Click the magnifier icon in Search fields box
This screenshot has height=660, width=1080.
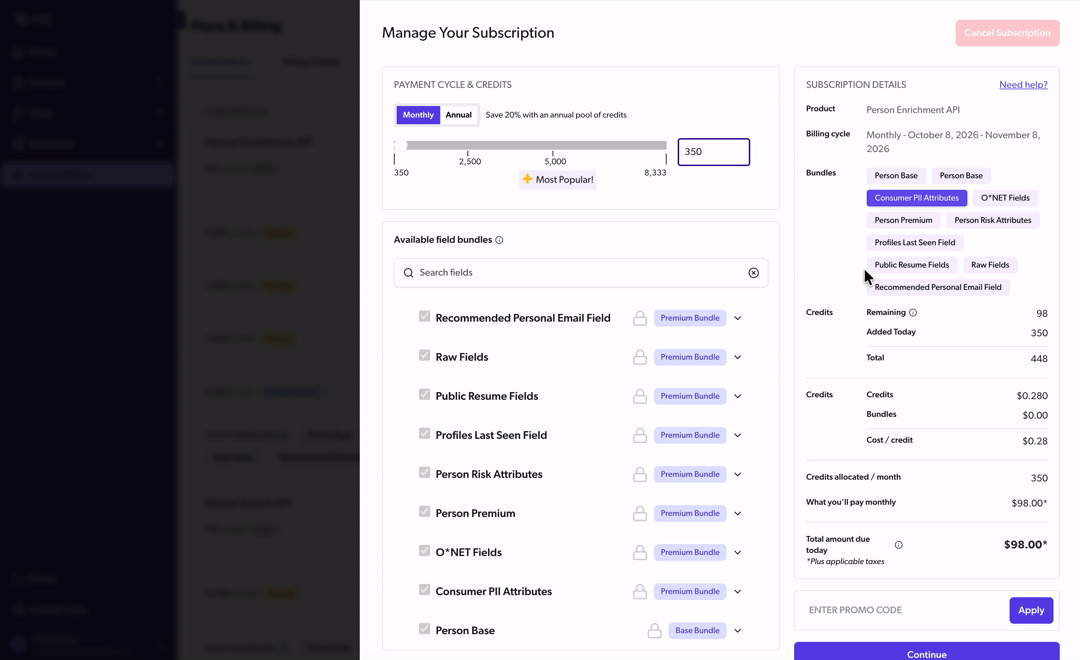click(x=408, y=273)
